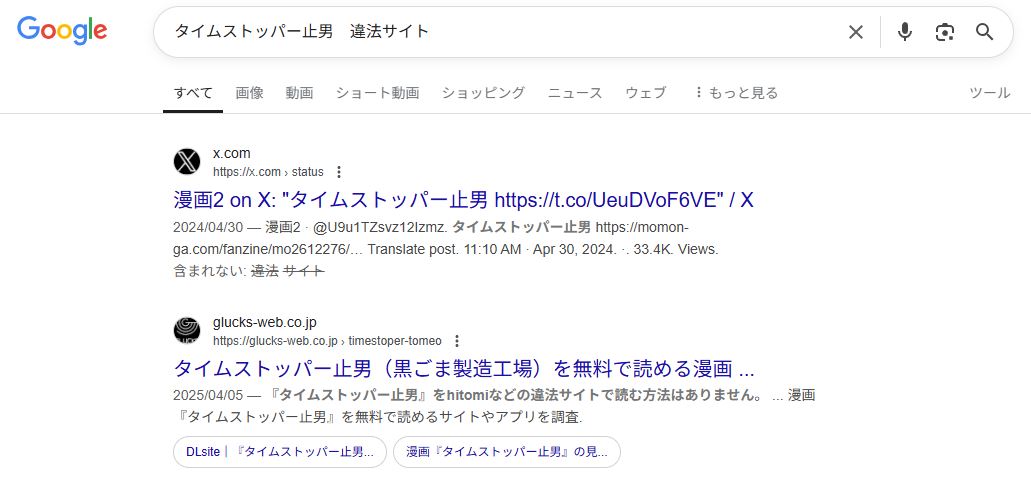Image resolution: width=1031 pixels, height=481 pixels.
Task: Click the struck-through サイト missing term
Action: tap(304, 271)
